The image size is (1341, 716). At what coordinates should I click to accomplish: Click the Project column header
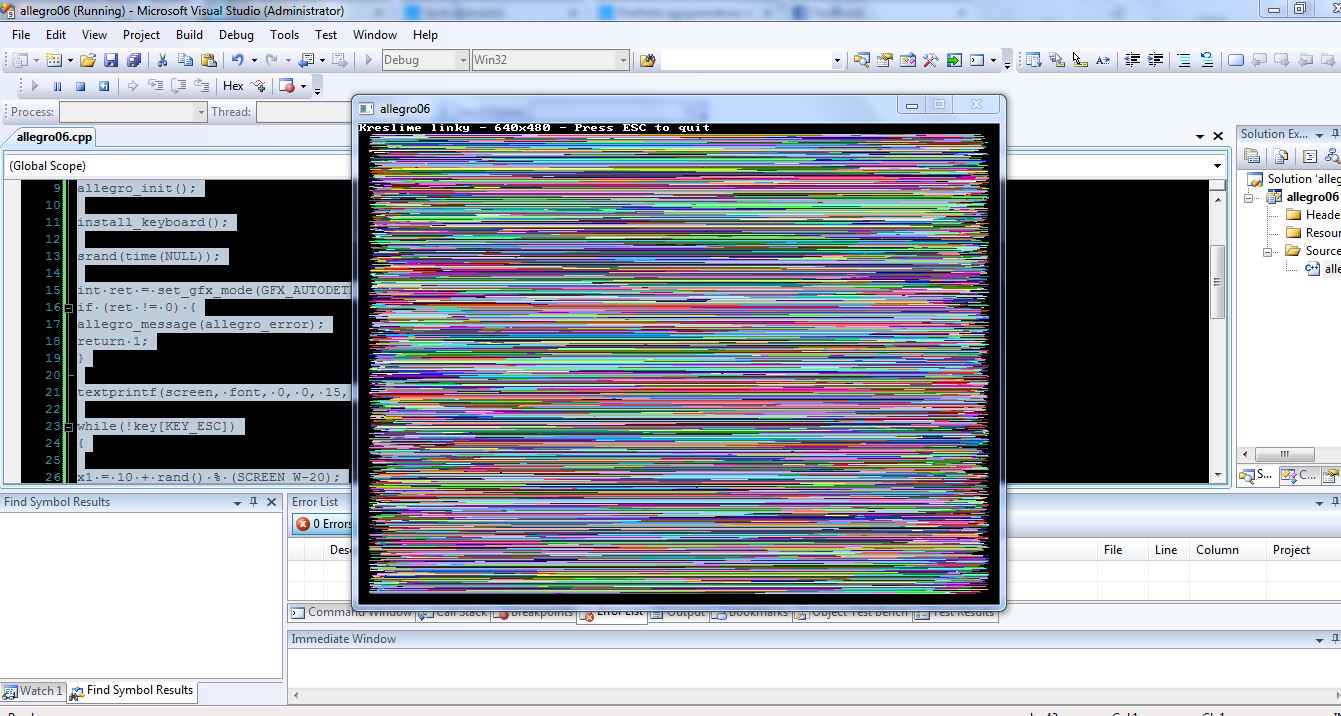tap(1291, 550)
